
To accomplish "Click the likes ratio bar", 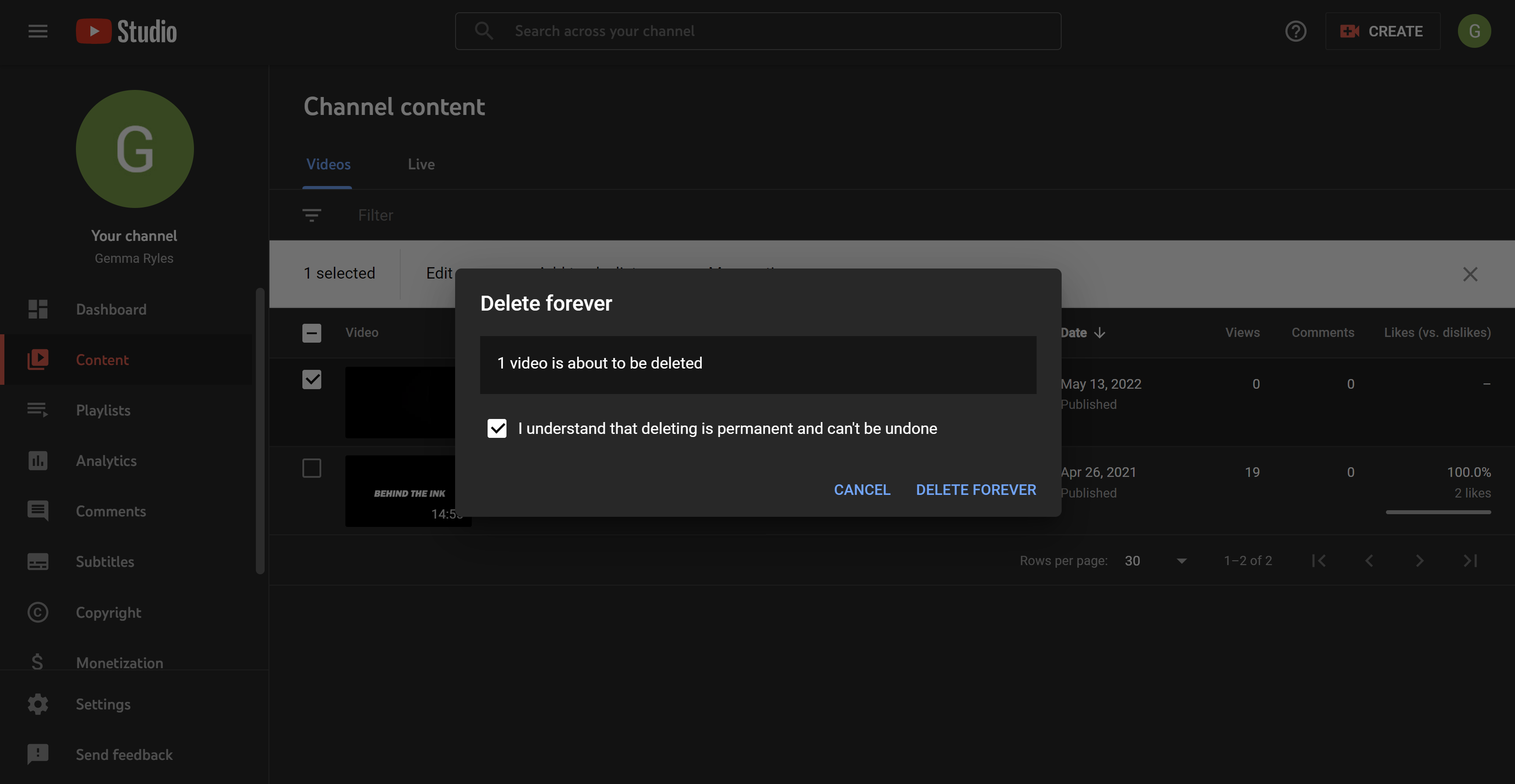I will tap(1438, 512).
